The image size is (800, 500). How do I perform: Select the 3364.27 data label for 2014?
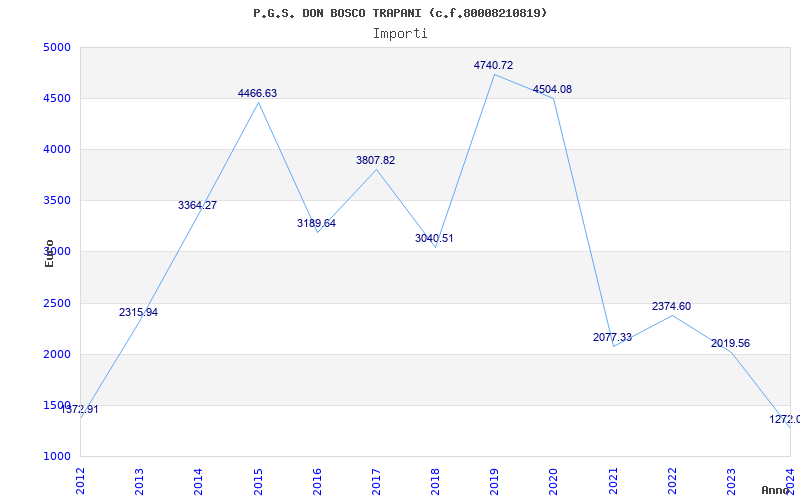(197, 206)
